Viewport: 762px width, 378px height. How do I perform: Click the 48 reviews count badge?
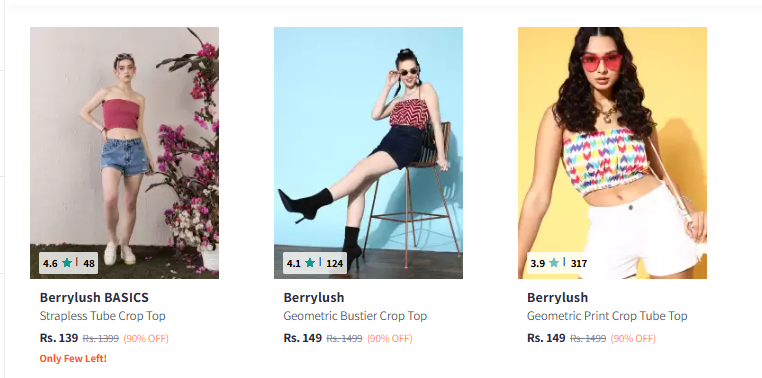pyautogui.click(x=89, y=263)
